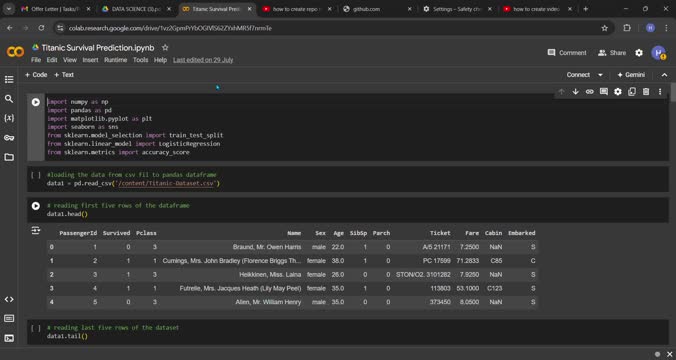Switch to DATA SCIENCE pdf tab

(136, 9)
